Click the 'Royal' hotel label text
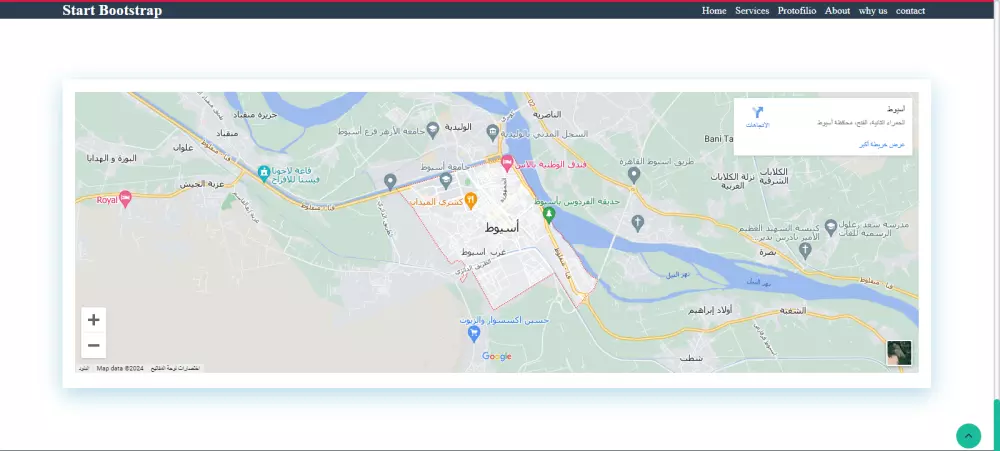The width and height of the screenshot is (1000, 451). coord(107,200)
